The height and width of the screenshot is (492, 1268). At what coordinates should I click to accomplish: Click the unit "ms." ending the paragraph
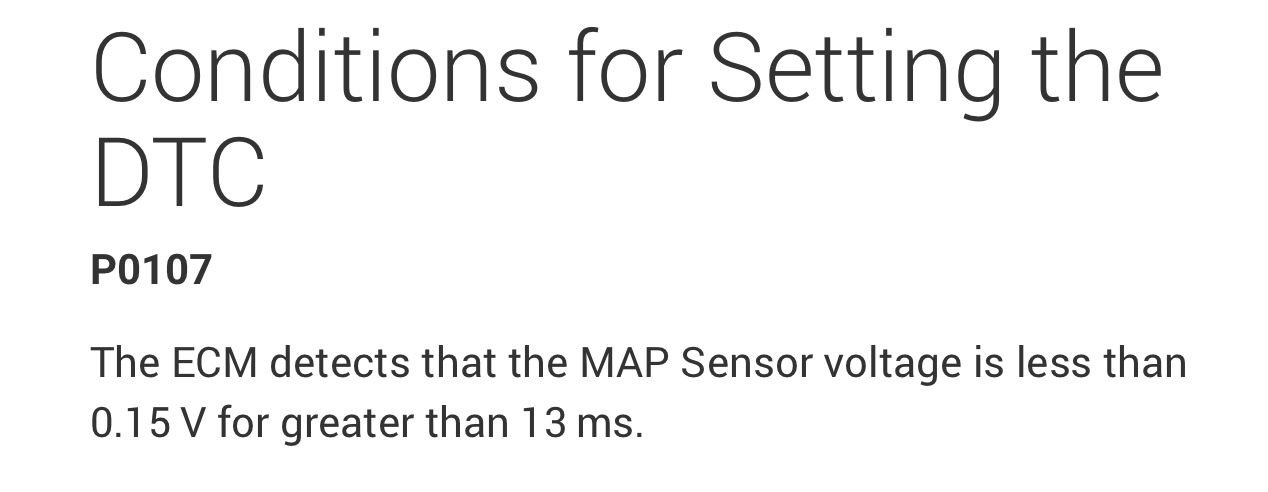point(610,424)
